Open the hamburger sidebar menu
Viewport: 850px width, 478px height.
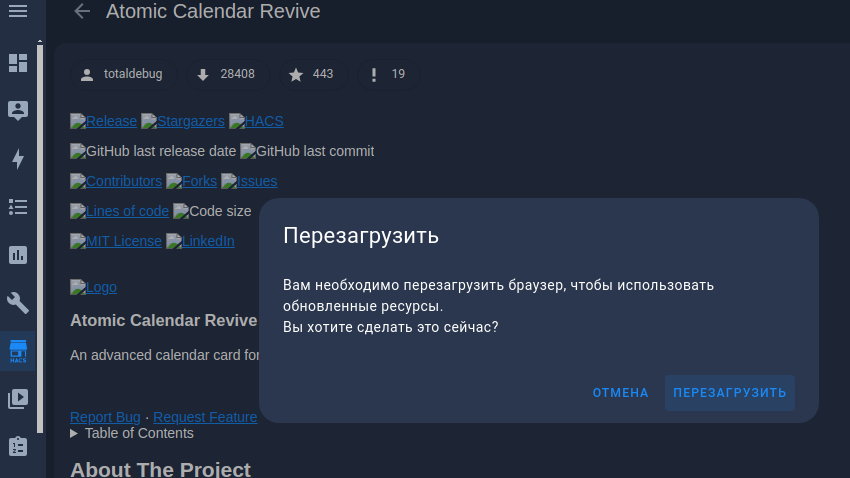click(x=18, y=11)
